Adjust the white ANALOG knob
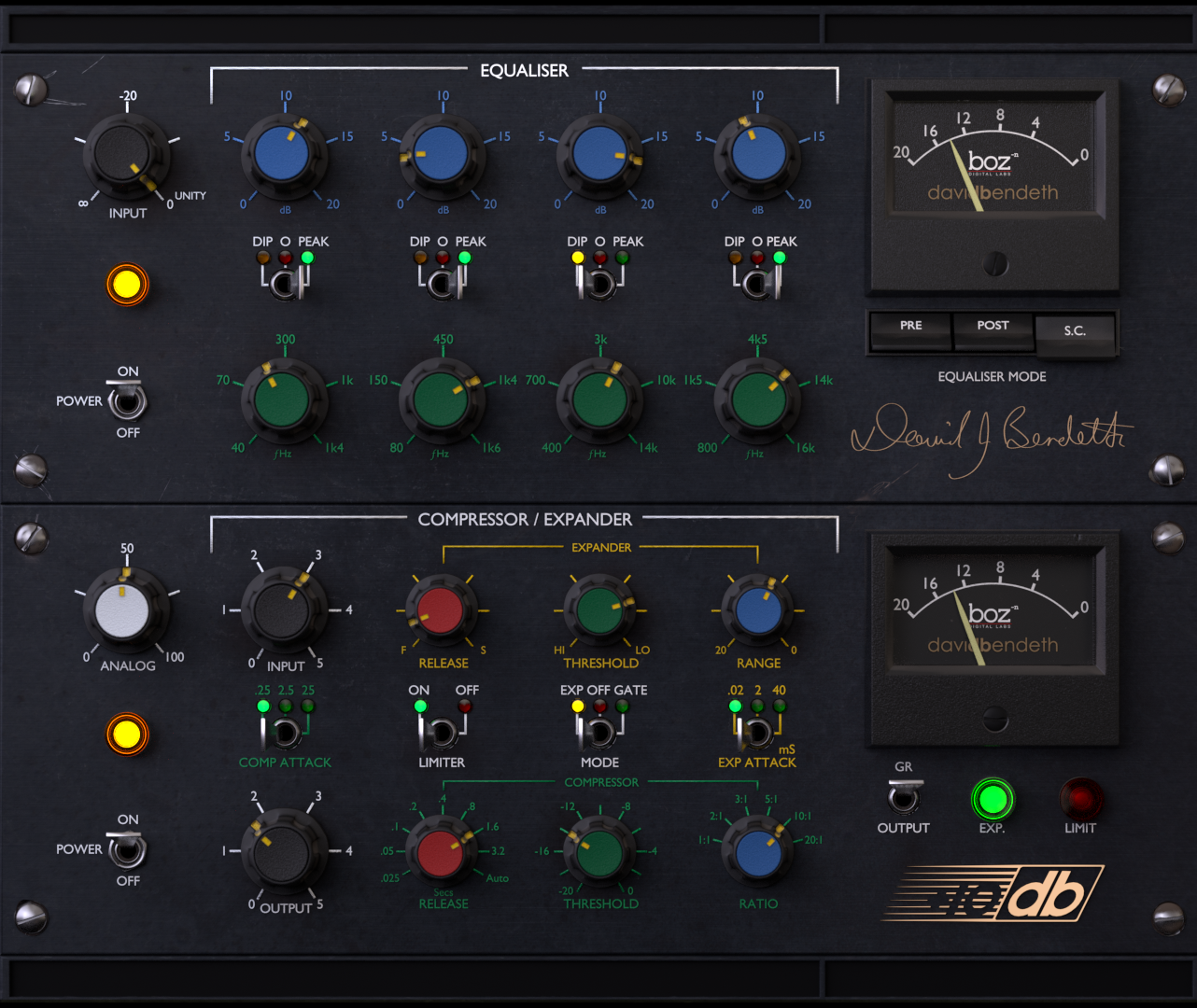This screenshot has width=1197, height=1008. (x=127, y=611)
